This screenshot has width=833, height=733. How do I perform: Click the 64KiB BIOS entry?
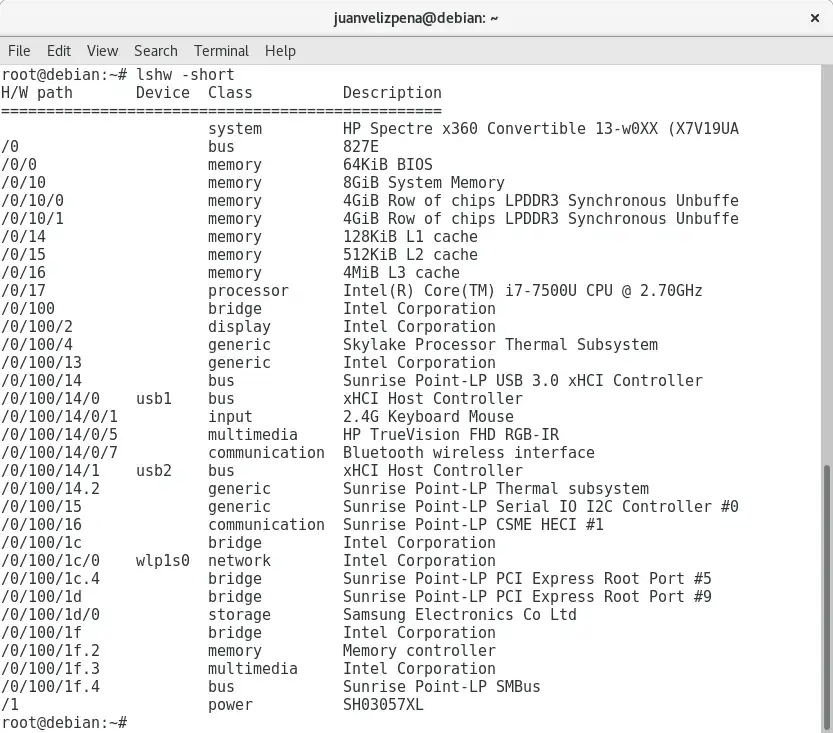pyautogui.click(x=388, y=165)
